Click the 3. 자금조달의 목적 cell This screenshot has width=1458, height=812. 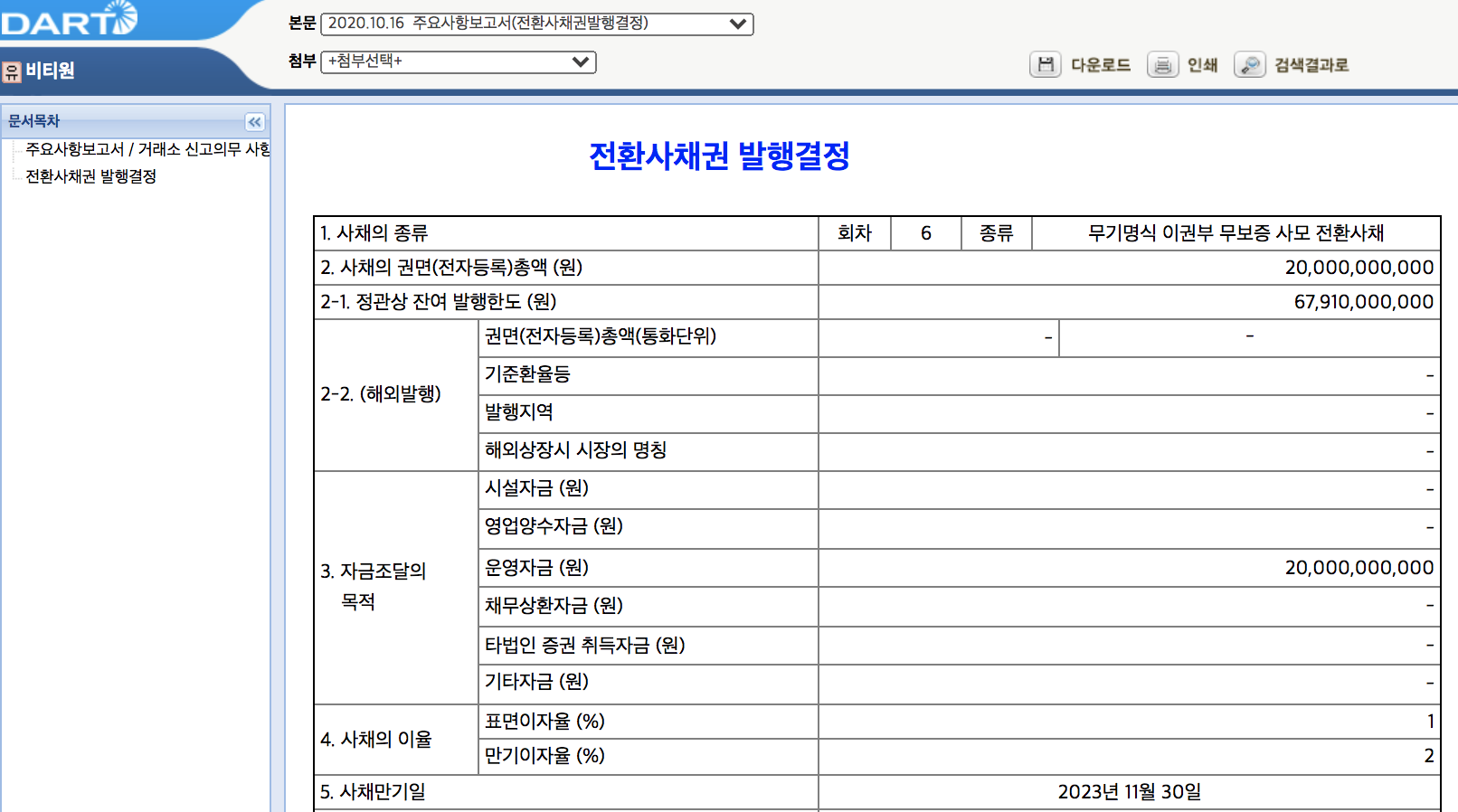pos(396,587)
